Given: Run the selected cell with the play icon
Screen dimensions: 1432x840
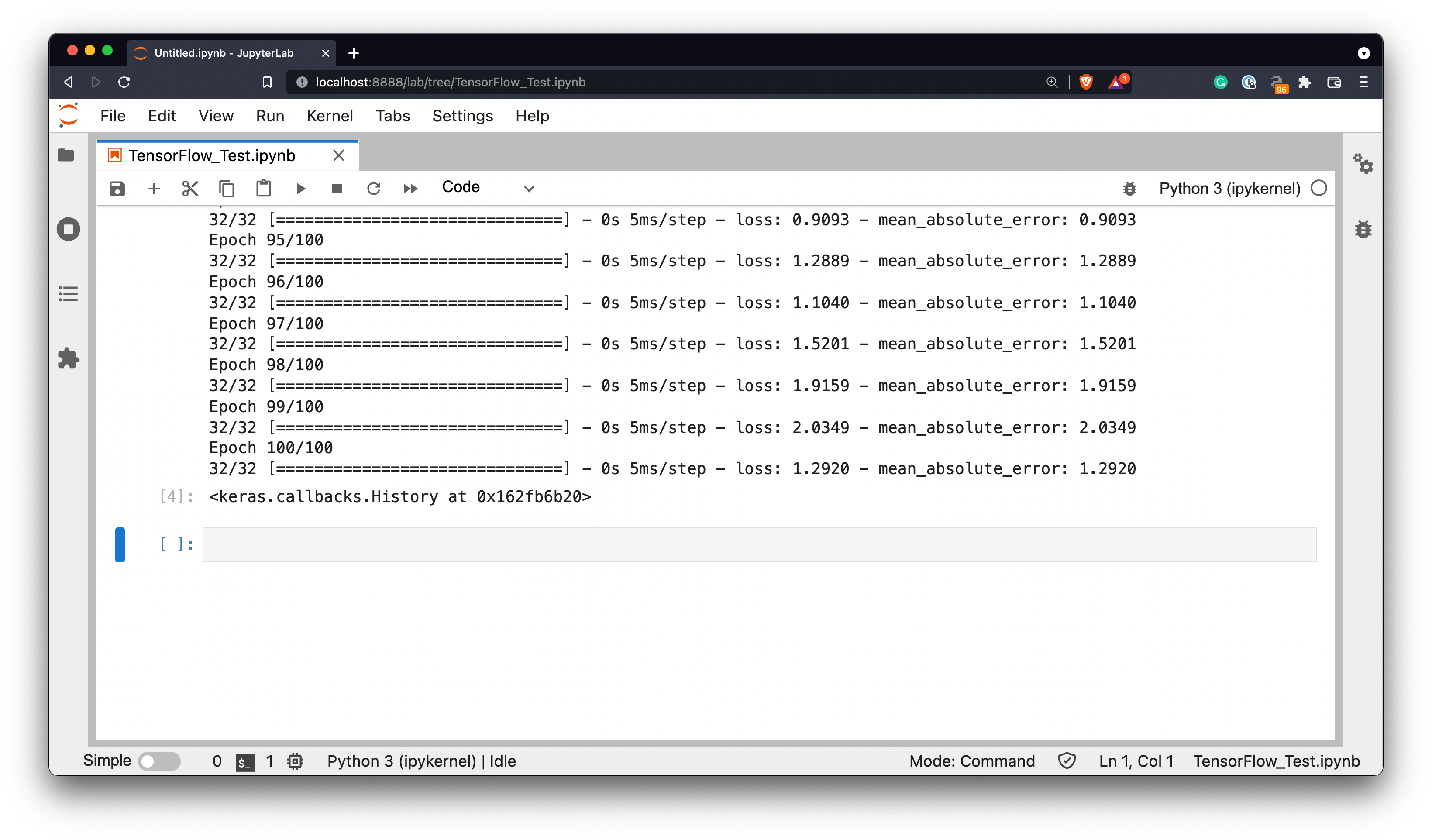Looking at the screenshot, I should tap(301, 188).
